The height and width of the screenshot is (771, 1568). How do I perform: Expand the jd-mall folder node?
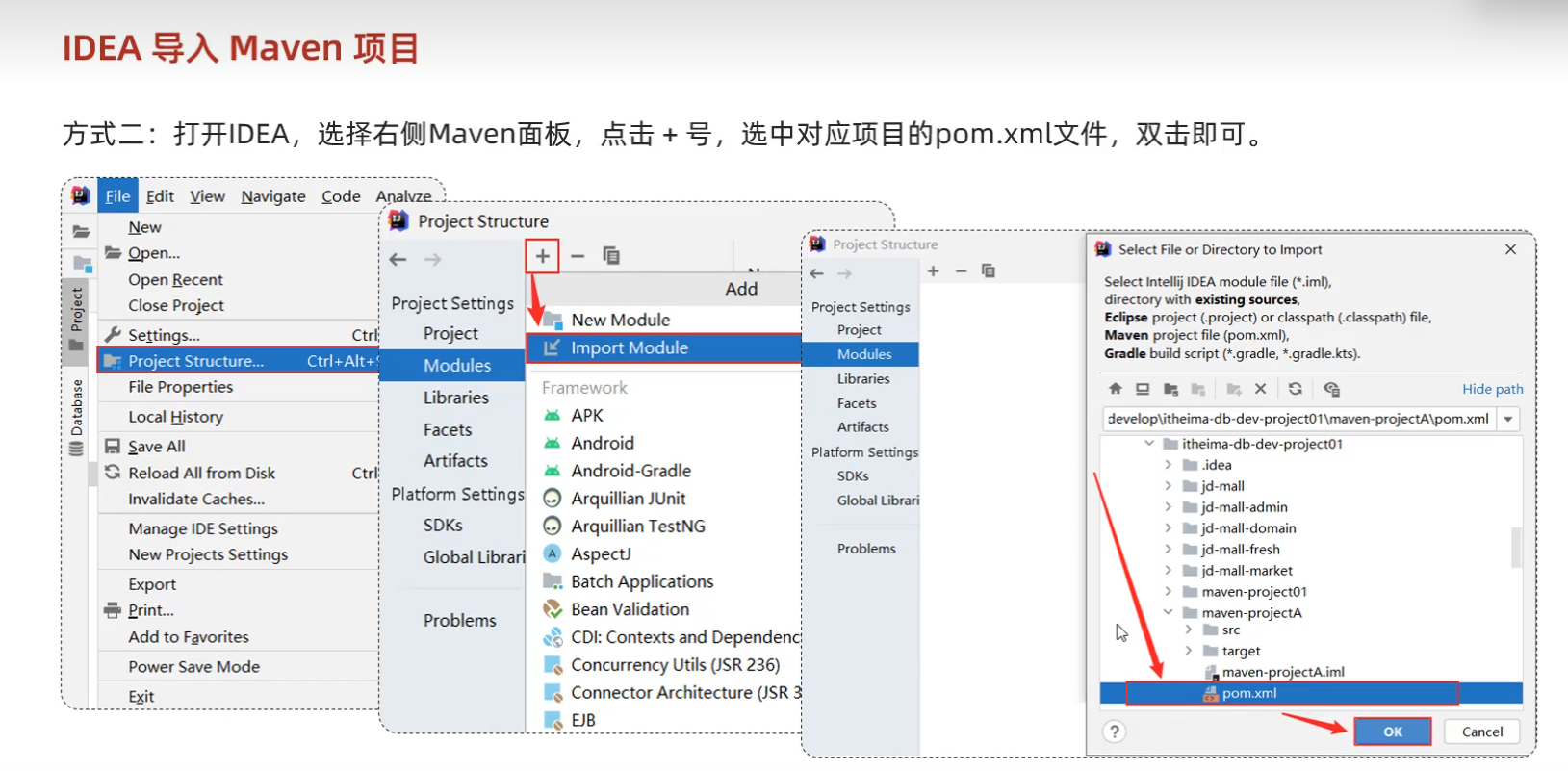point(1169,486)
